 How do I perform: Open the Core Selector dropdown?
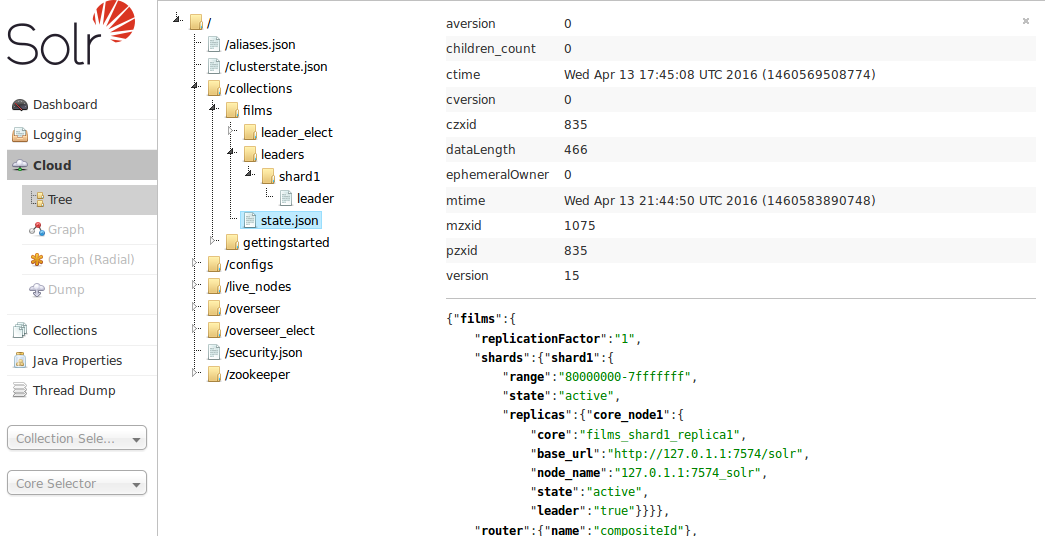77,483
